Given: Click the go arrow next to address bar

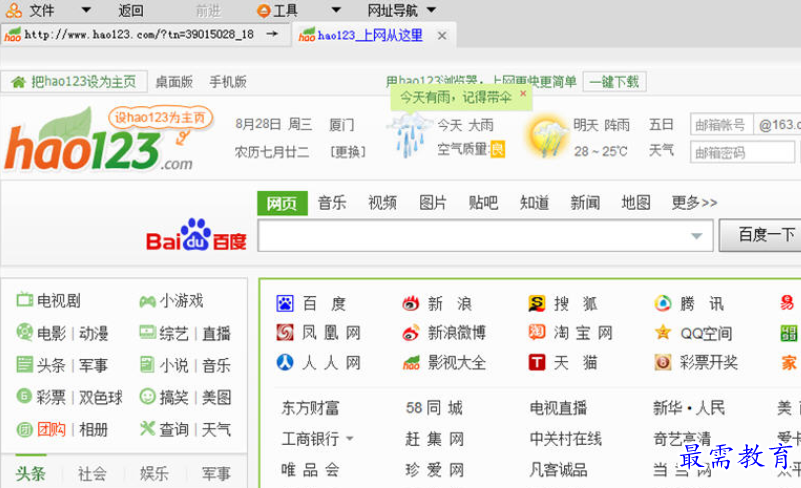Looking at the screenshot, I should pos(272,34).
